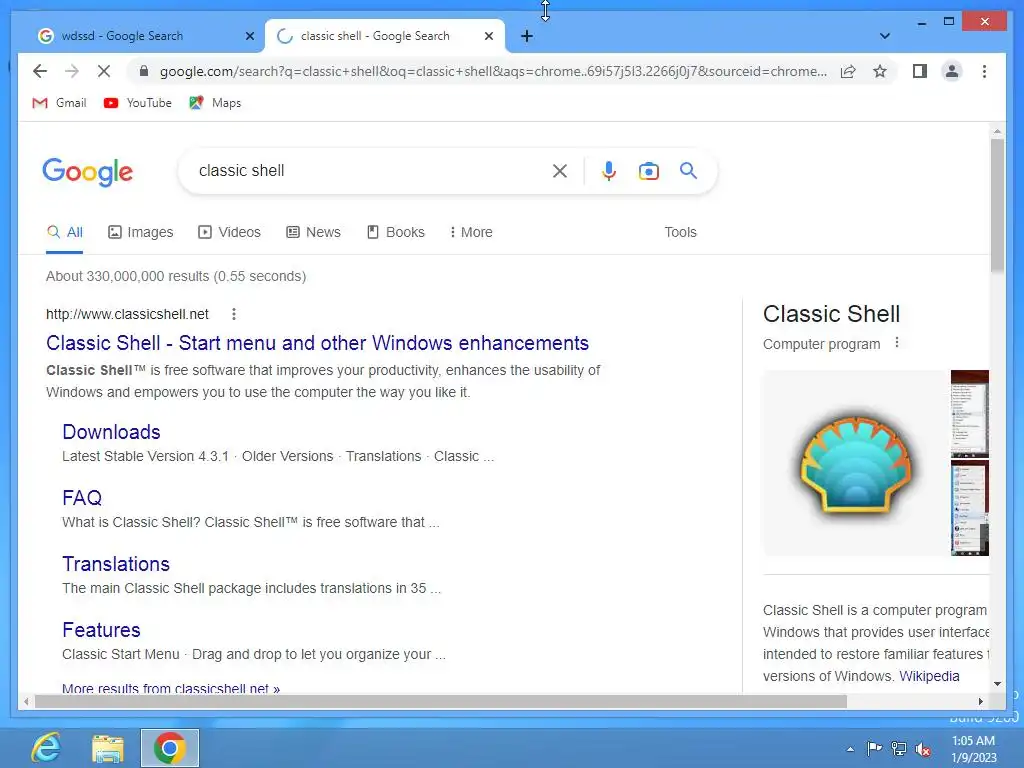Open the YouTube bookmark

[138, 103]
